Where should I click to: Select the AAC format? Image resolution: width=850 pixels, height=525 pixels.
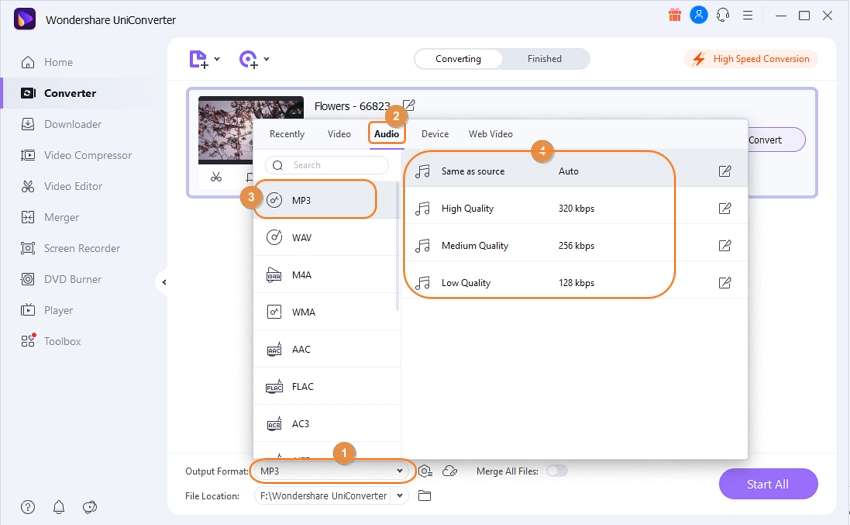point(325,349)
